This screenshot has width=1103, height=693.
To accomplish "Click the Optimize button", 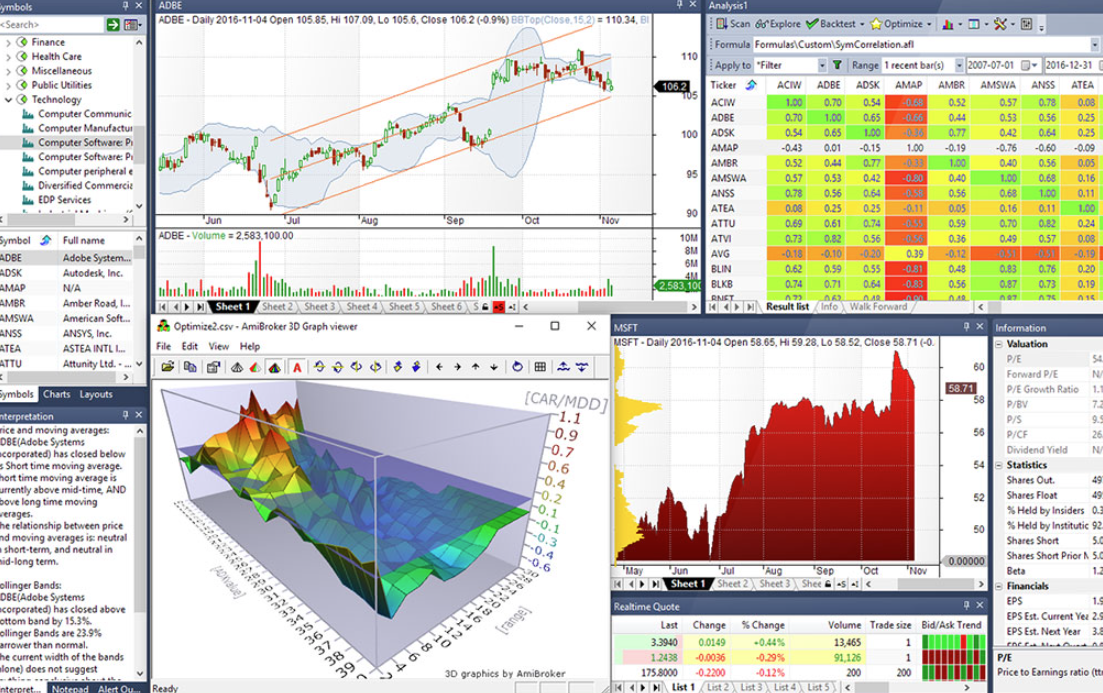I will point(902,24).
